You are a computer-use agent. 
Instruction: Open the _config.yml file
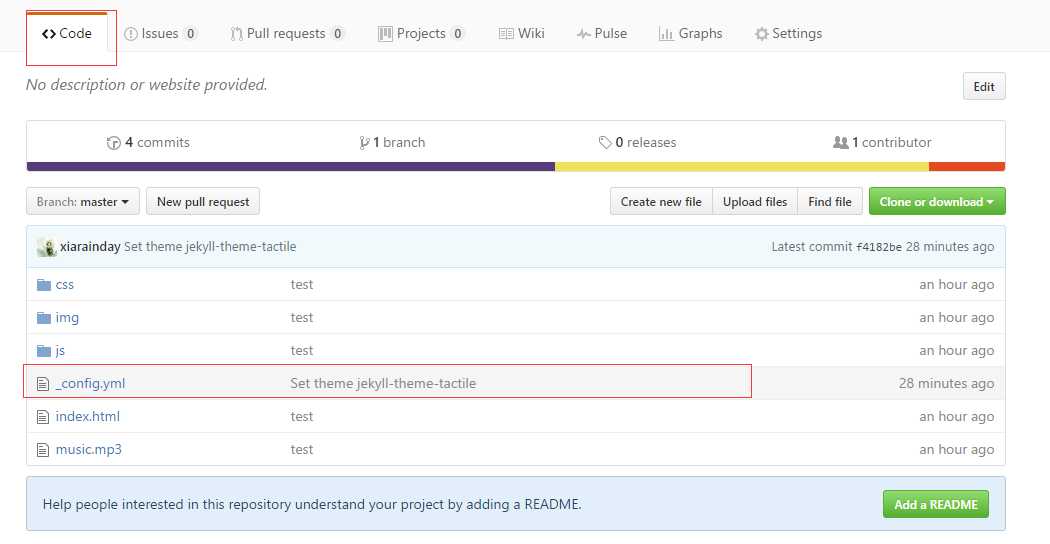[x=90, y=384]
